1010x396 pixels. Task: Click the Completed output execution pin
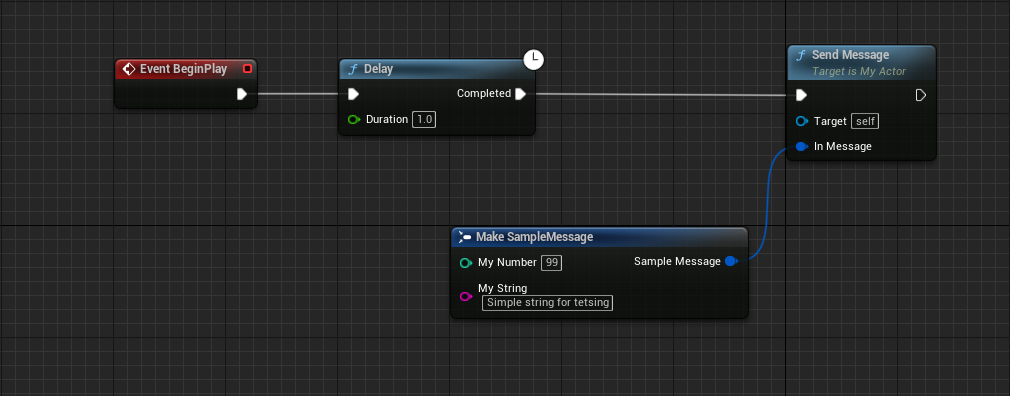point(520,94)
